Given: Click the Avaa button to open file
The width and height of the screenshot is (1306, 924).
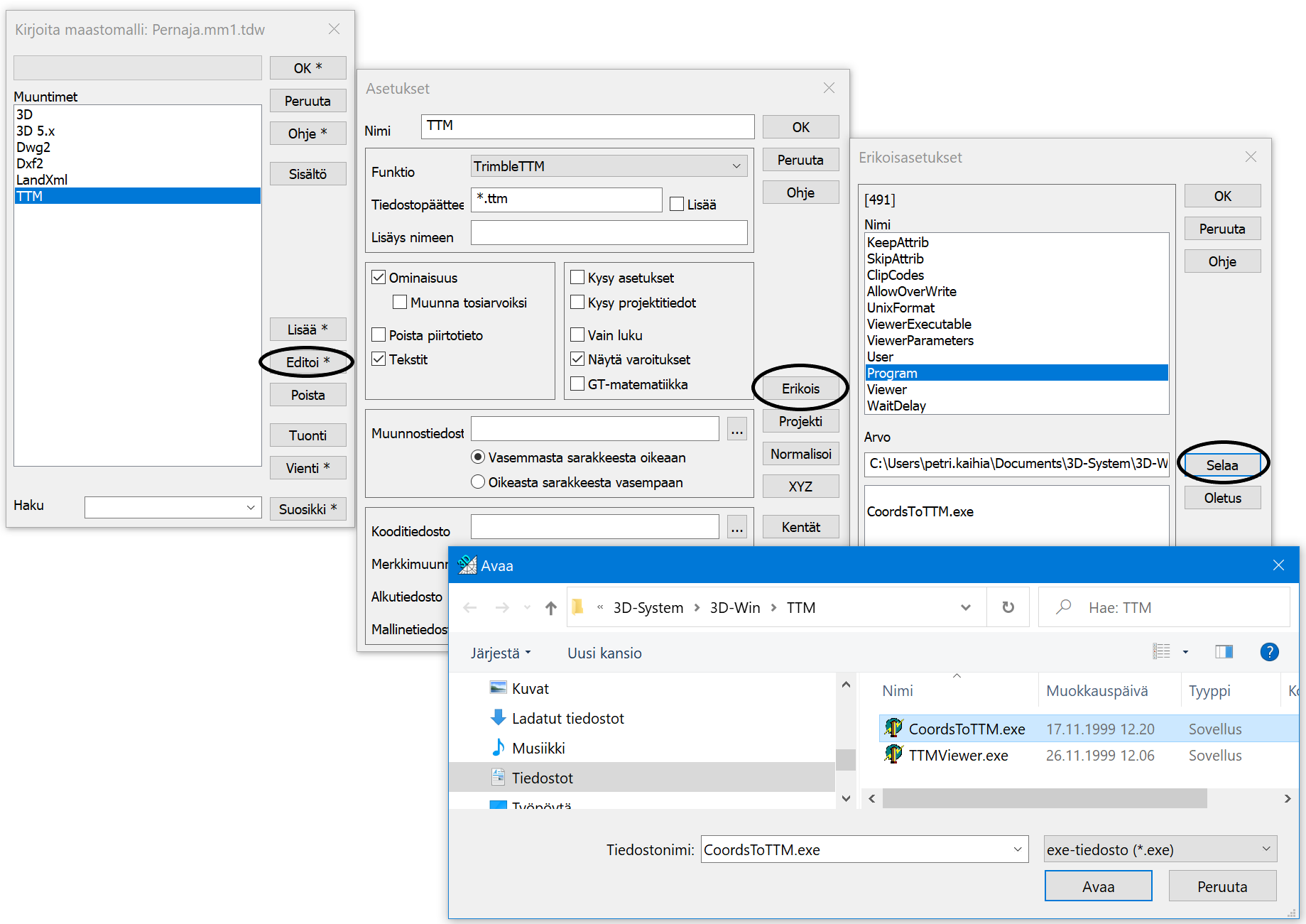Looking at the screenshot, I should pyautogui.click(x=1097, y=886).
